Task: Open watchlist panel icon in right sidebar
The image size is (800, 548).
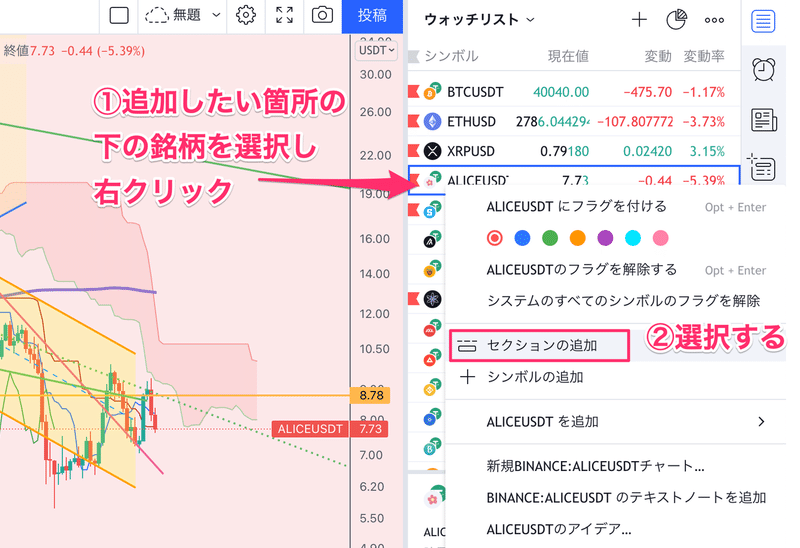Action: (x=763, y=21)
